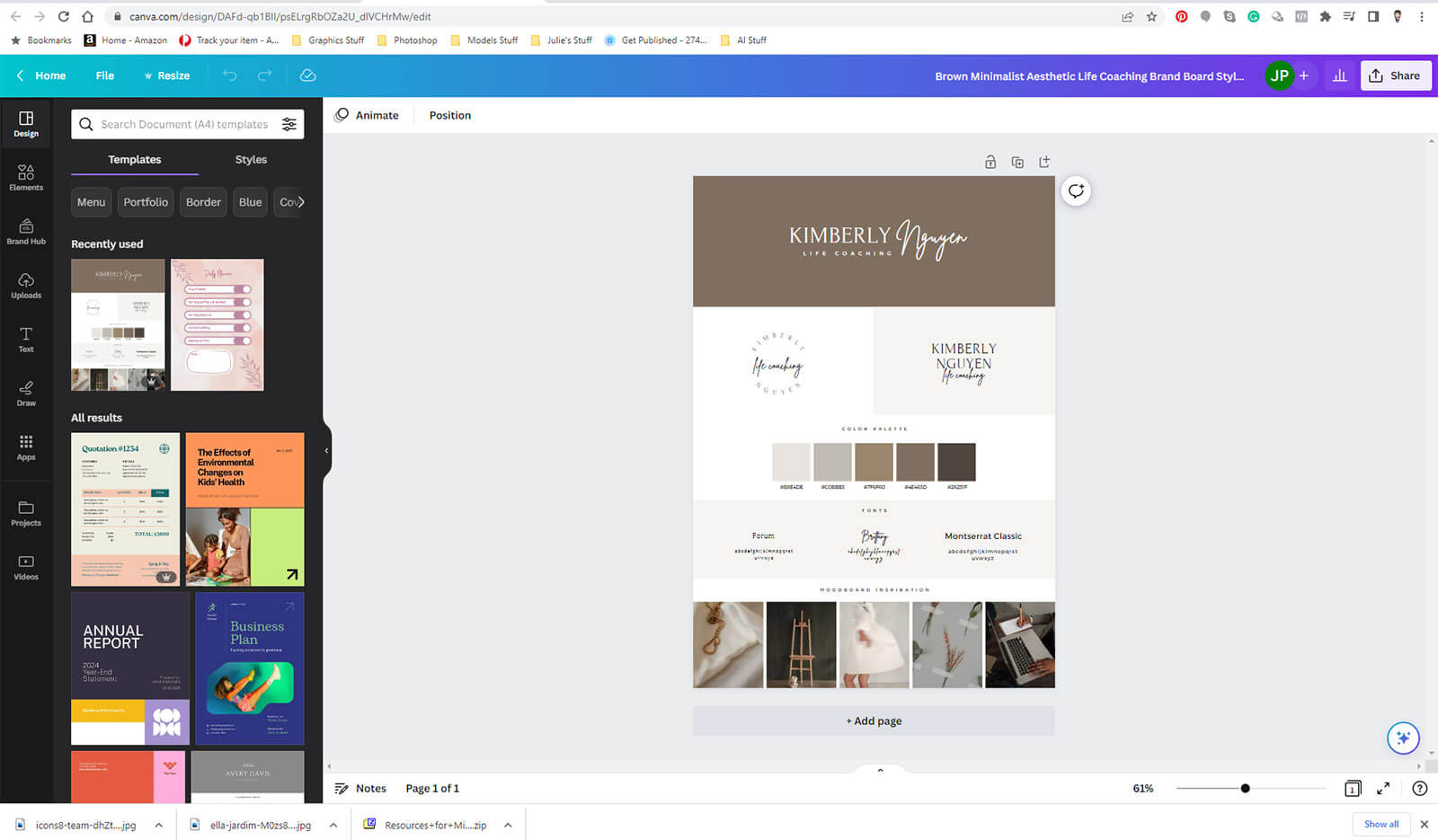Lock the page with padlock icon
The height and width of the screenshot is (840, 1438).
point(990,163)
